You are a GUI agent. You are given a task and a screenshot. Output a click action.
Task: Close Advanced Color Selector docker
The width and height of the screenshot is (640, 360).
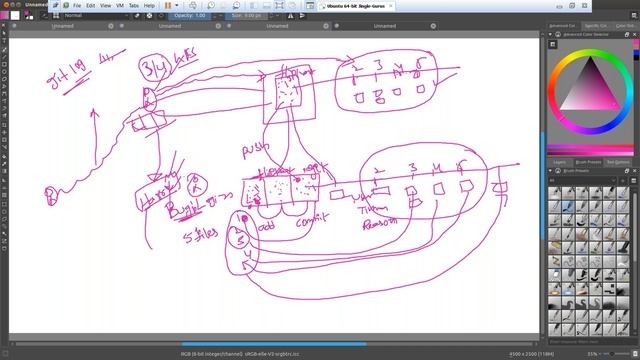[x=635, y=35]
